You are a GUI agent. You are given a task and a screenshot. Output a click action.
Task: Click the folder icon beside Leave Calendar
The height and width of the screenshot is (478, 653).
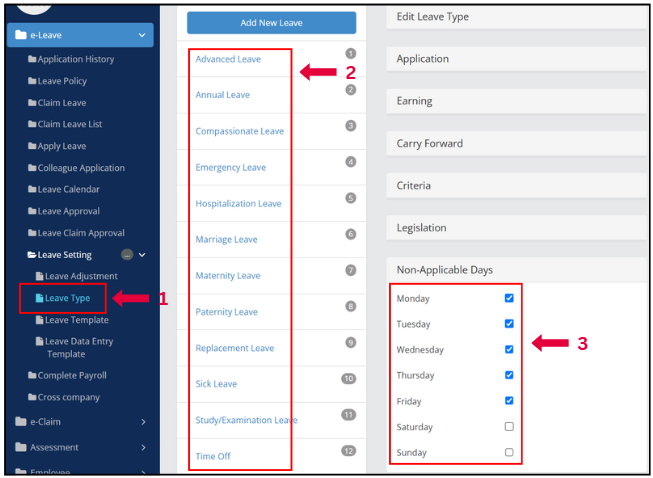[x=32, y=189]
